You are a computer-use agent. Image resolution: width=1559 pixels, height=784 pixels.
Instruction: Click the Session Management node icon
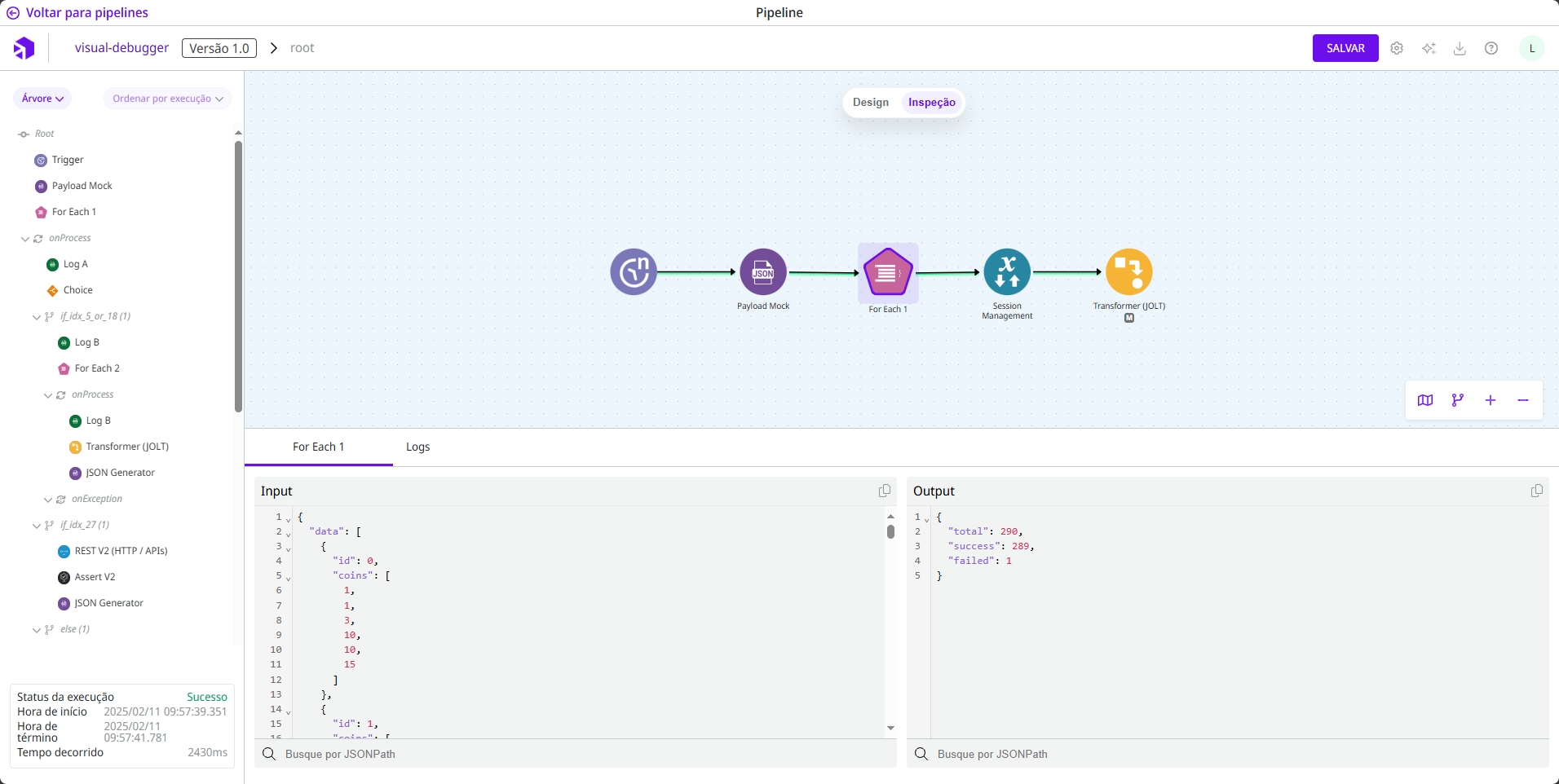tap(1007, 272)
